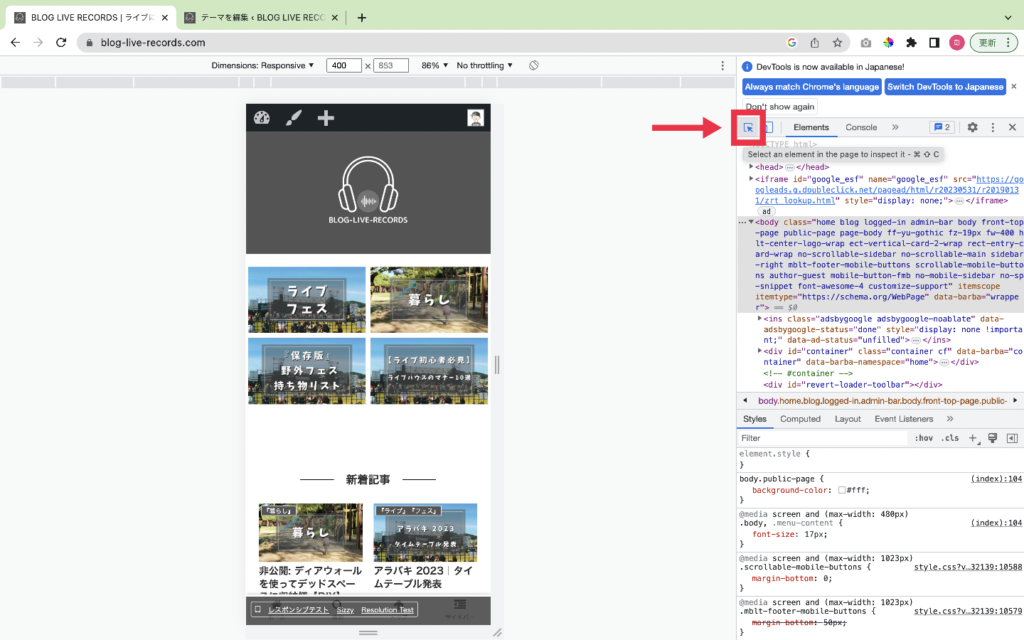Expand the google_esf iframe node
This screenshot has width=1024, height=640.
coord(751,179)
